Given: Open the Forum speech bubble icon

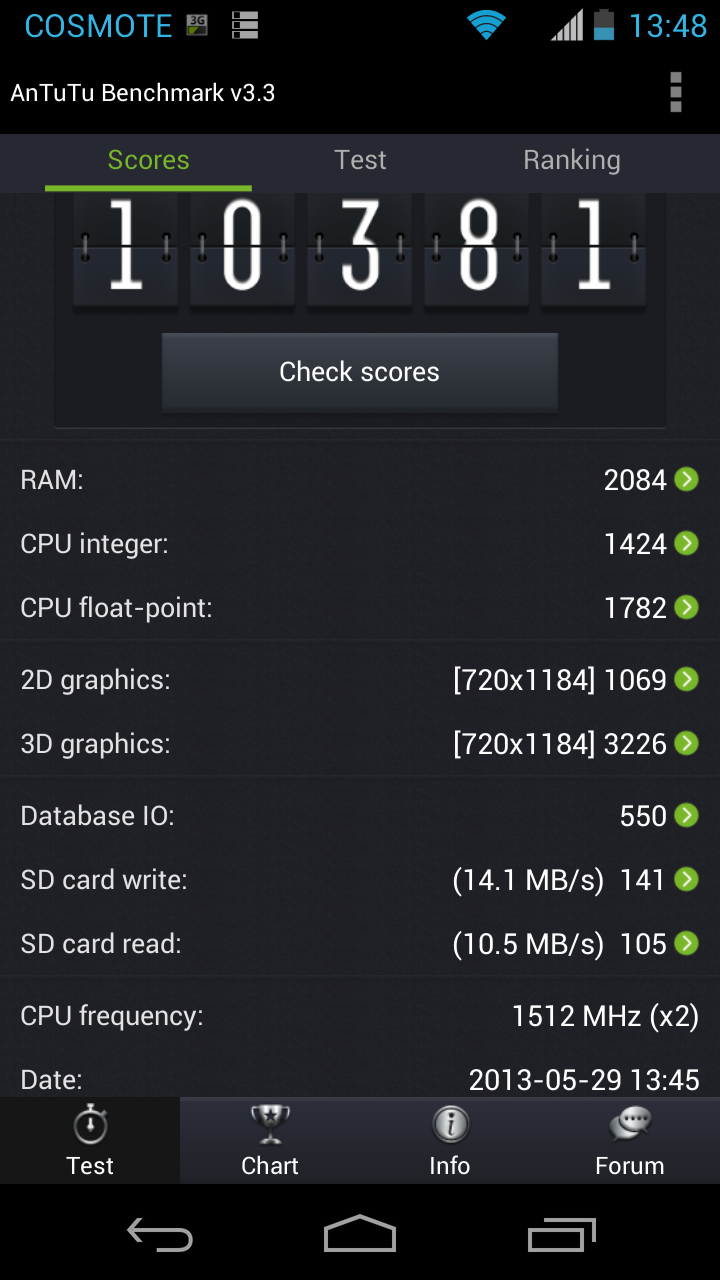Looking at the screenshot, I should pyautogui.click(x=630, y=1126).
